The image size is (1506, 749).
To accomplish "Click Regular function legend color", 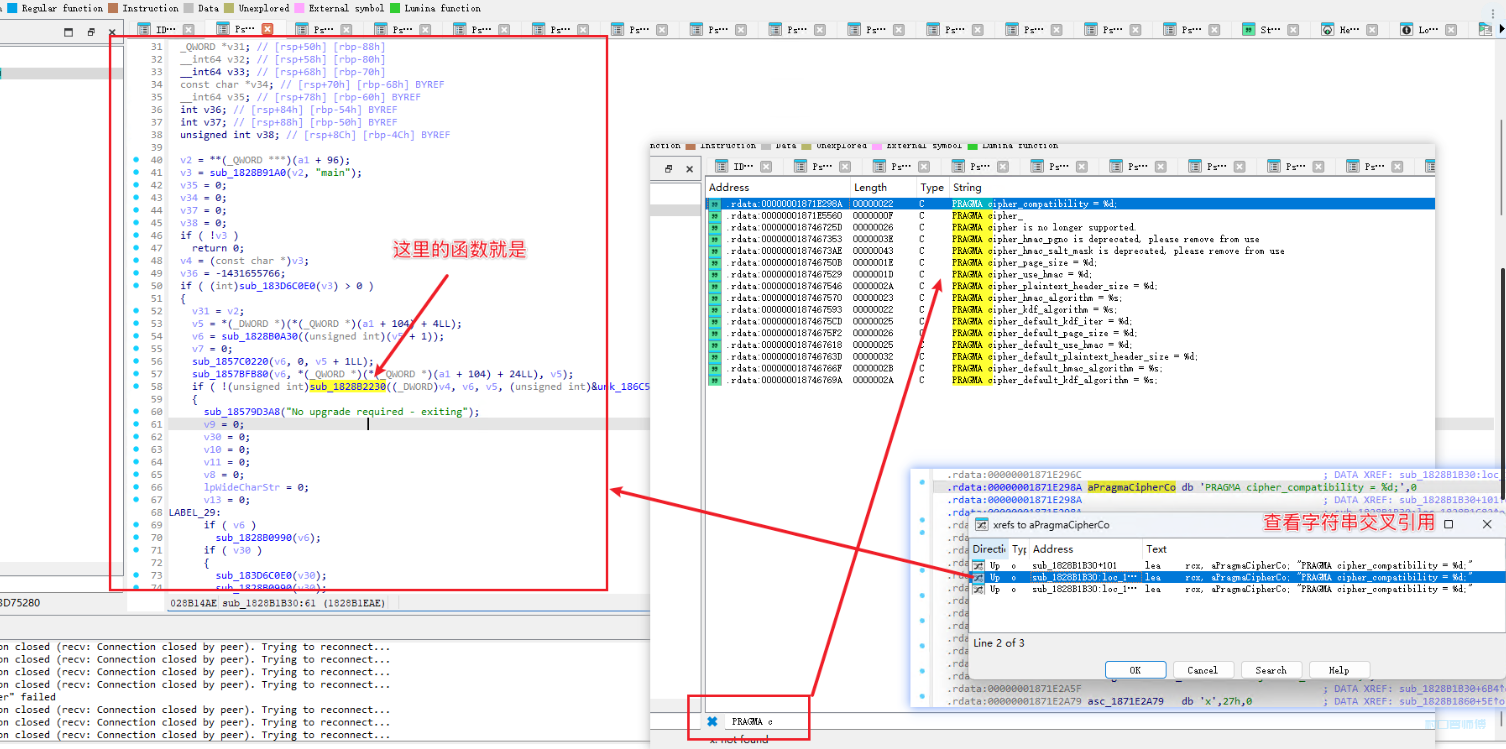I will (13, 8).
